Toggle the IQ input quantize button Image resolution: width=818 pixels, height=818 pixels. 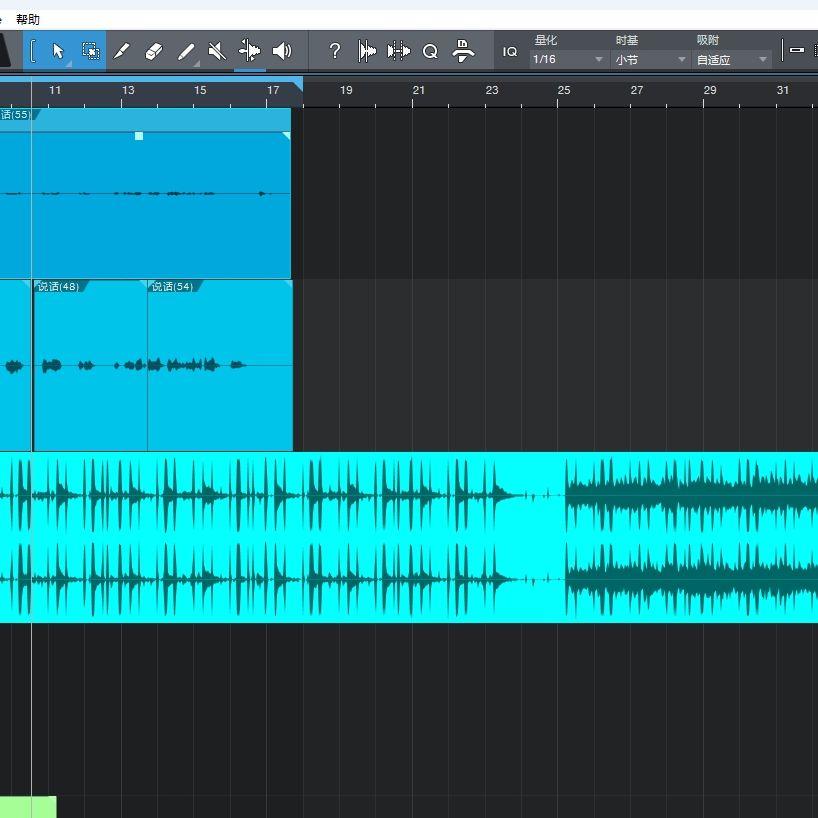[510, 52]
